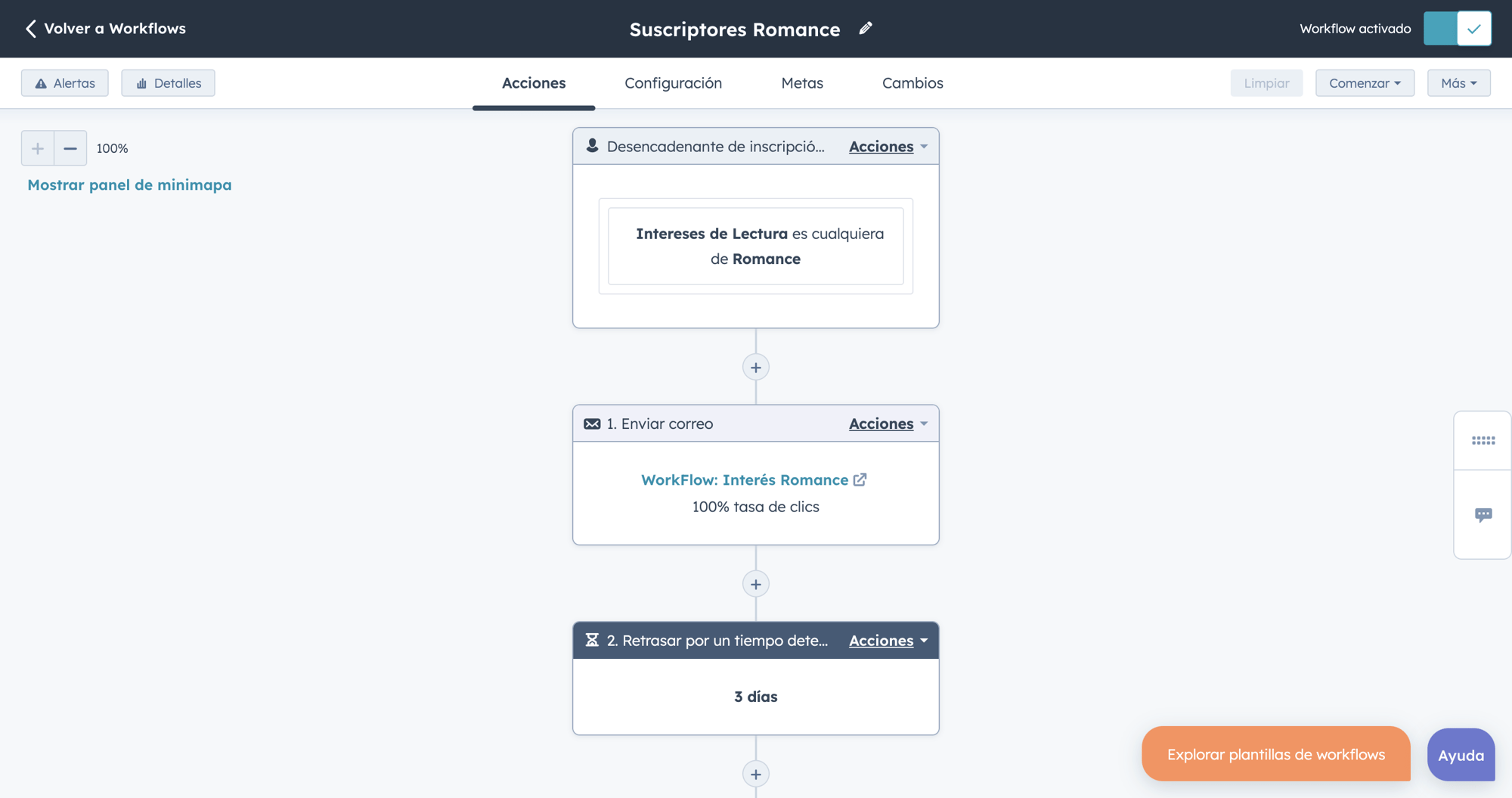The height and width of the screenshot is (798, 1512).
Task: Add action after the 3 días delay
Action: pos(756,775)
